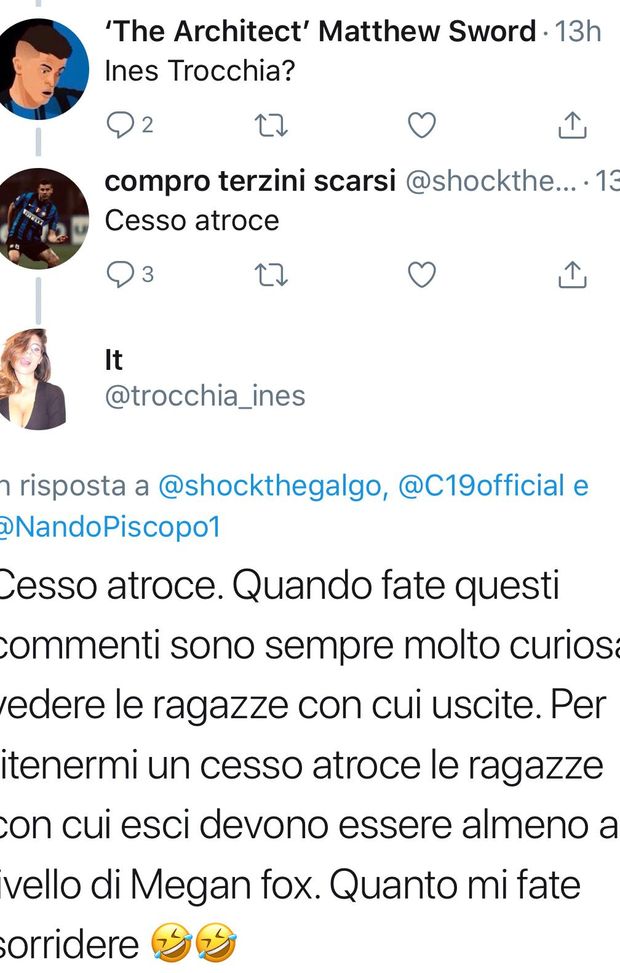Open the @shockthegalgo mention link
Image resolution: width=620 pixels, height=973 pixels.
274,486
